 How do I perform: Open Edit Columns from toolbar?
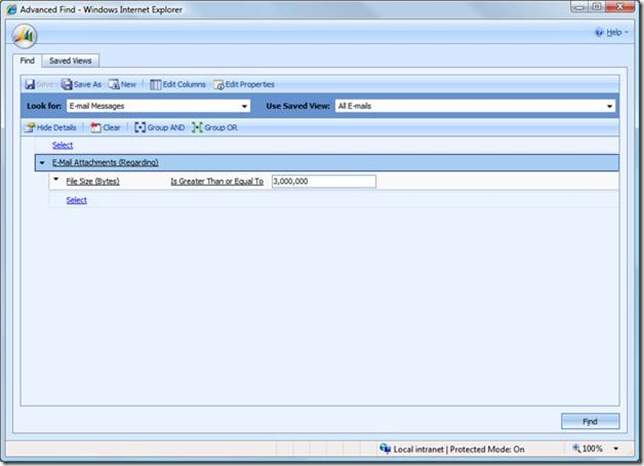(156, 85)
